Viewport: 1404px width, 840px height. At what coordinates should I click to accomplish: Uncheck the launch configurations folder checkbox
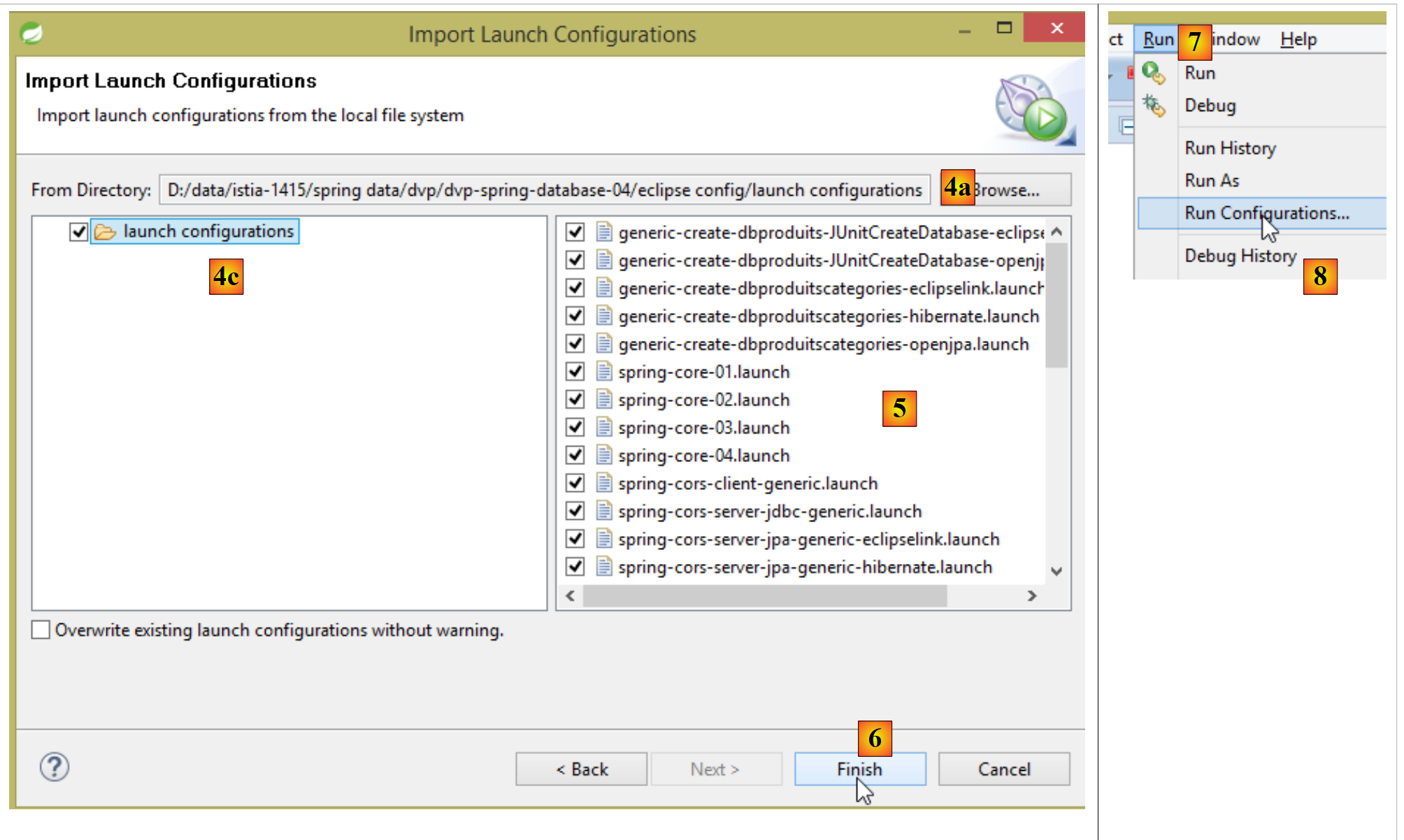point(78,231)
